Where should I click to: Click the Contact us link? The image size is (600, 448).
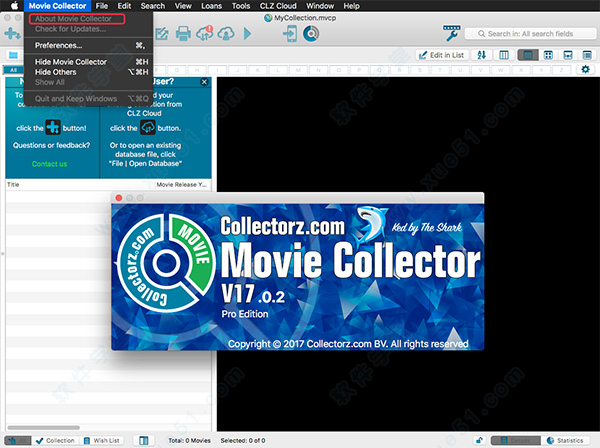coord(49,164)
